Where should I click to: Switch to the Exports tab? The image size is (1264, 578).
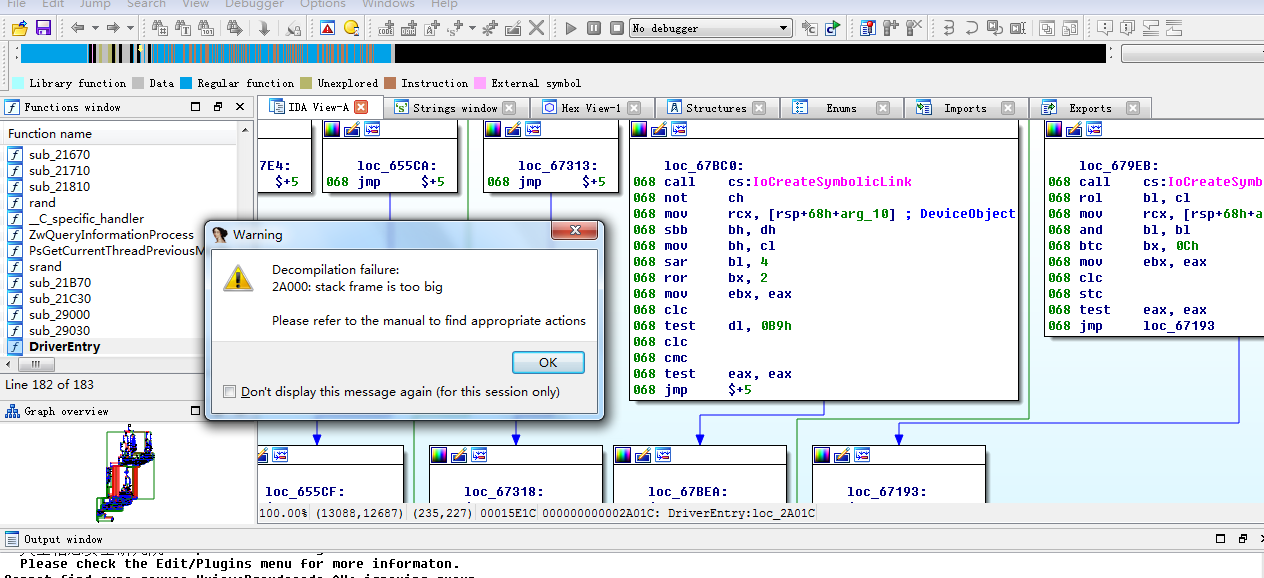tap(1089, 108)
